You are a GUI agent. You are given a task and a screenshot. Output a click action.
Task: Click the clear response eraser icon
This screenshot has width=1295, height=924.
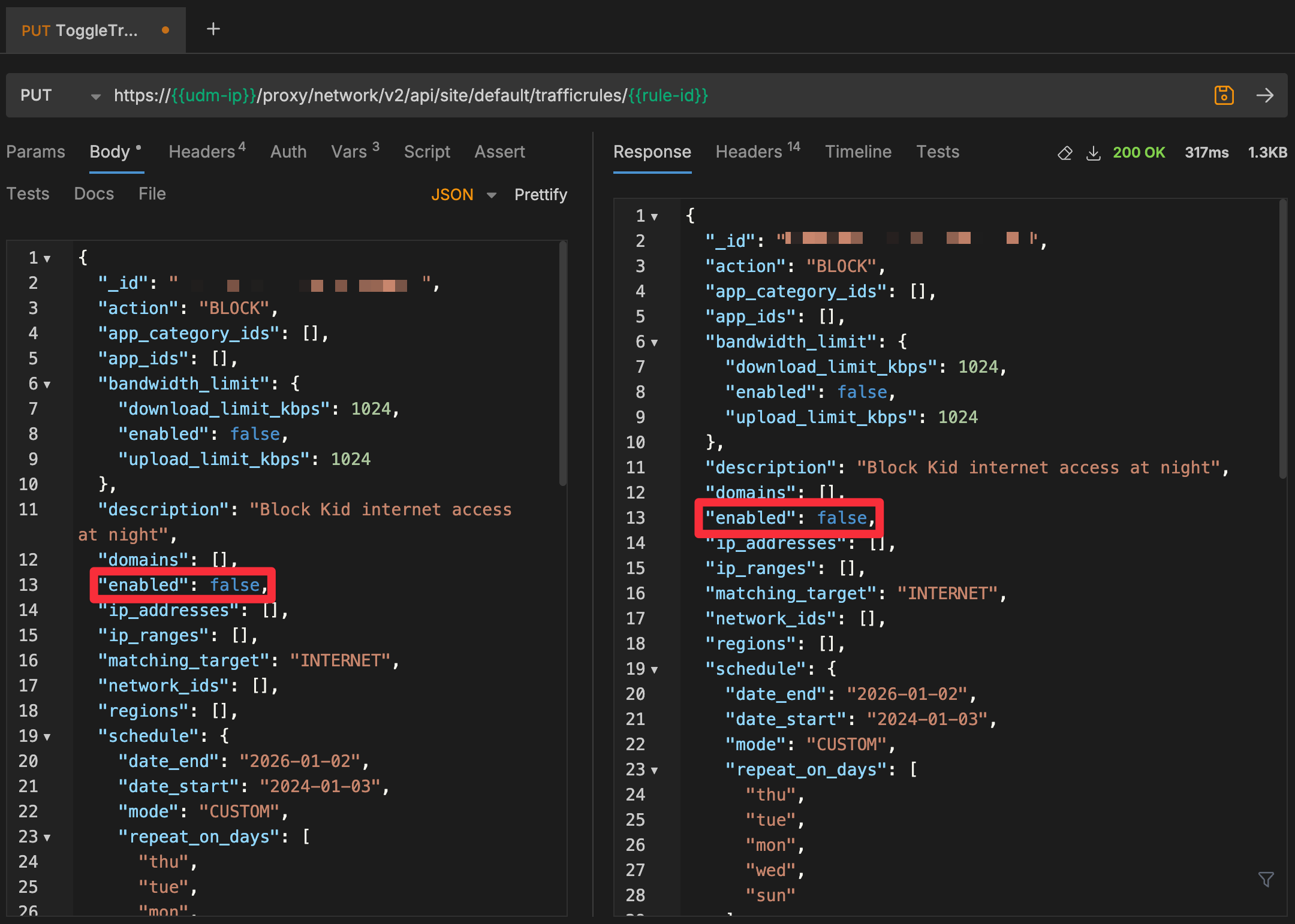pos(1065,153)
